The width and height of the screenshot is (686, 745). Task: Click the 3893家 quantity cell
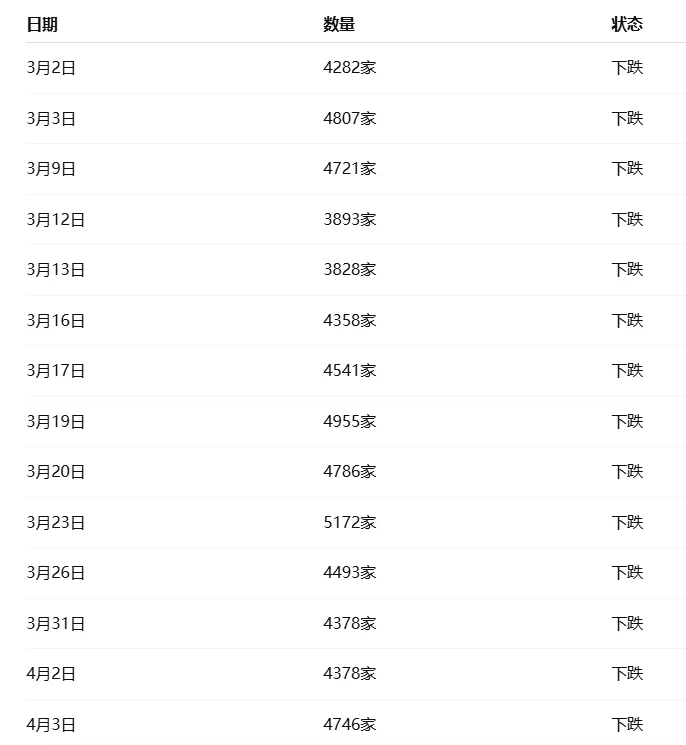click(x=349, y=220)
